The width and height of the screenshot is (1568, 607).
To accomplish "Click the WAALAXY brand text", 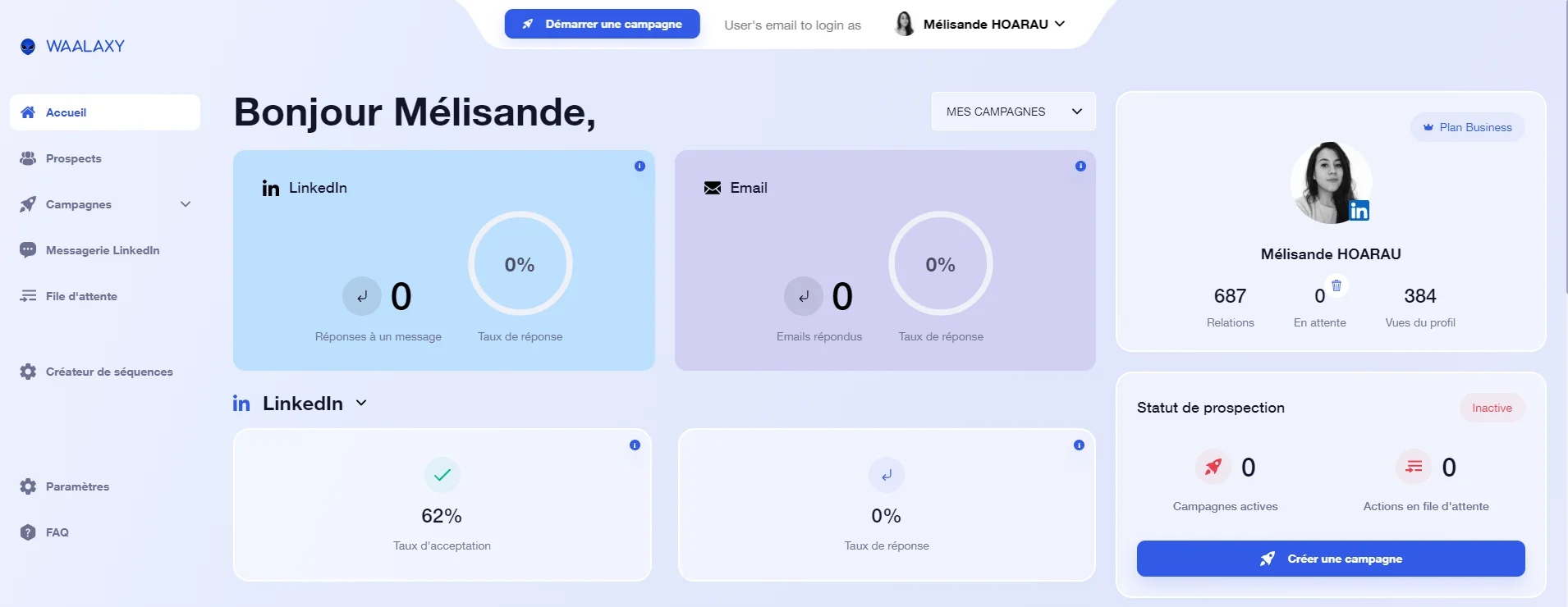I will pyautogui.click(x=85, y=47).
